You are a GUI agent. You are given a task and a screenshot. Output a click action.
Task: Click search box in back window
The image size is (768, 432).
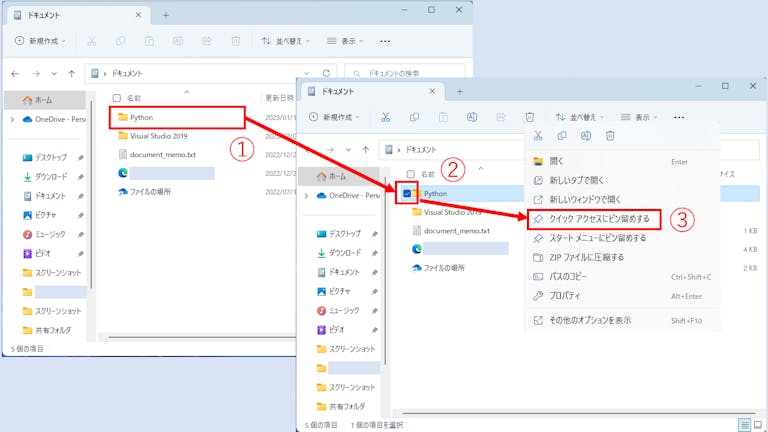click(405, 73)
